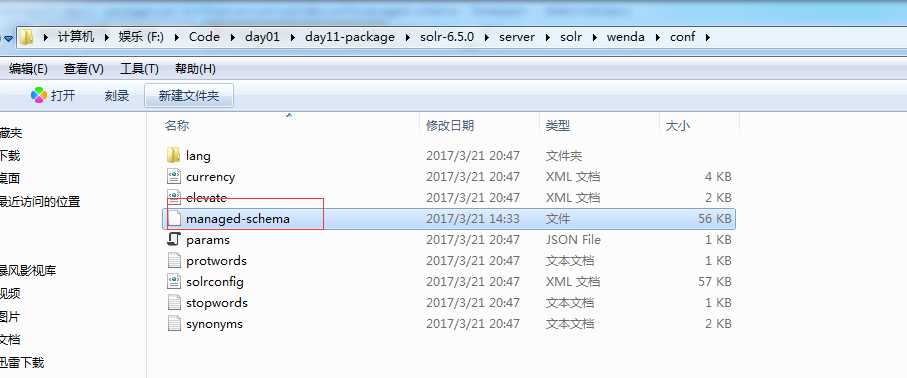Select the file name protwords
The height and width of the screenshot is (378, 907).
tap(216, 260)
